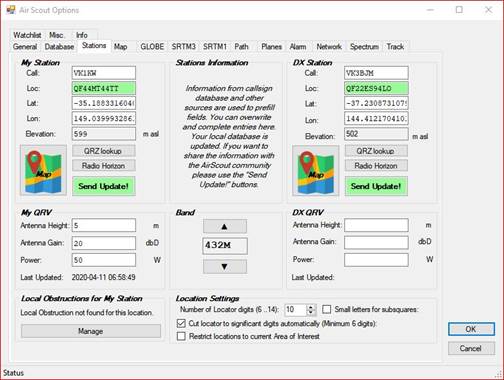The image size is (504, 380).
Task: Click DX Station Elevation field 502
Action: (x=376, y=134)
